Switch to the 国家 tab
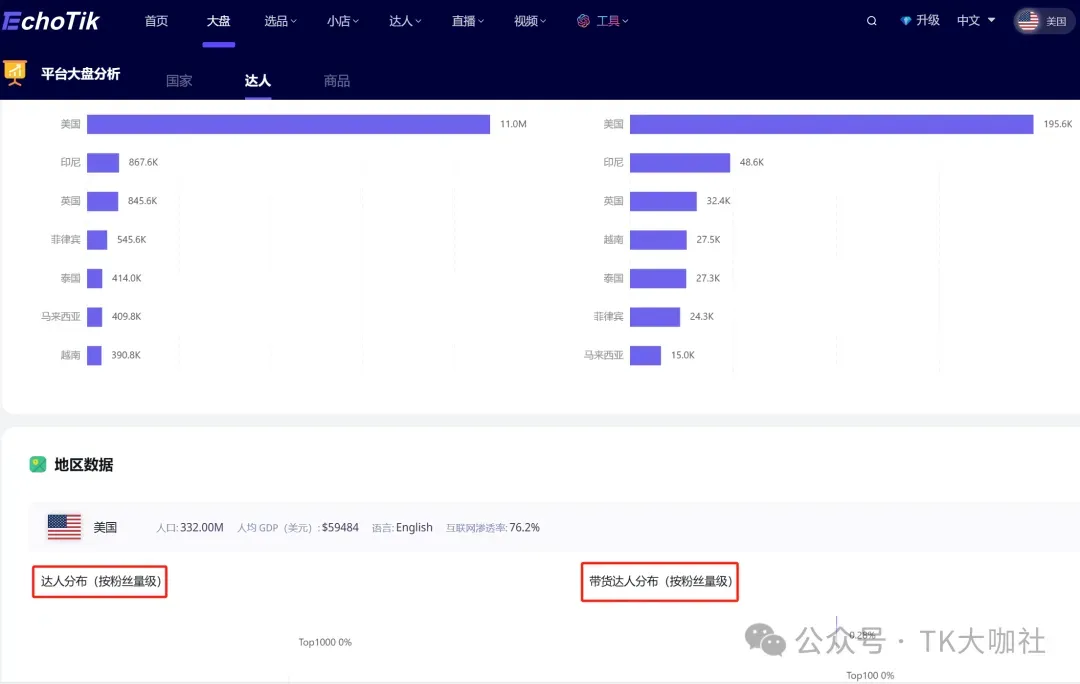 [179, 81]
